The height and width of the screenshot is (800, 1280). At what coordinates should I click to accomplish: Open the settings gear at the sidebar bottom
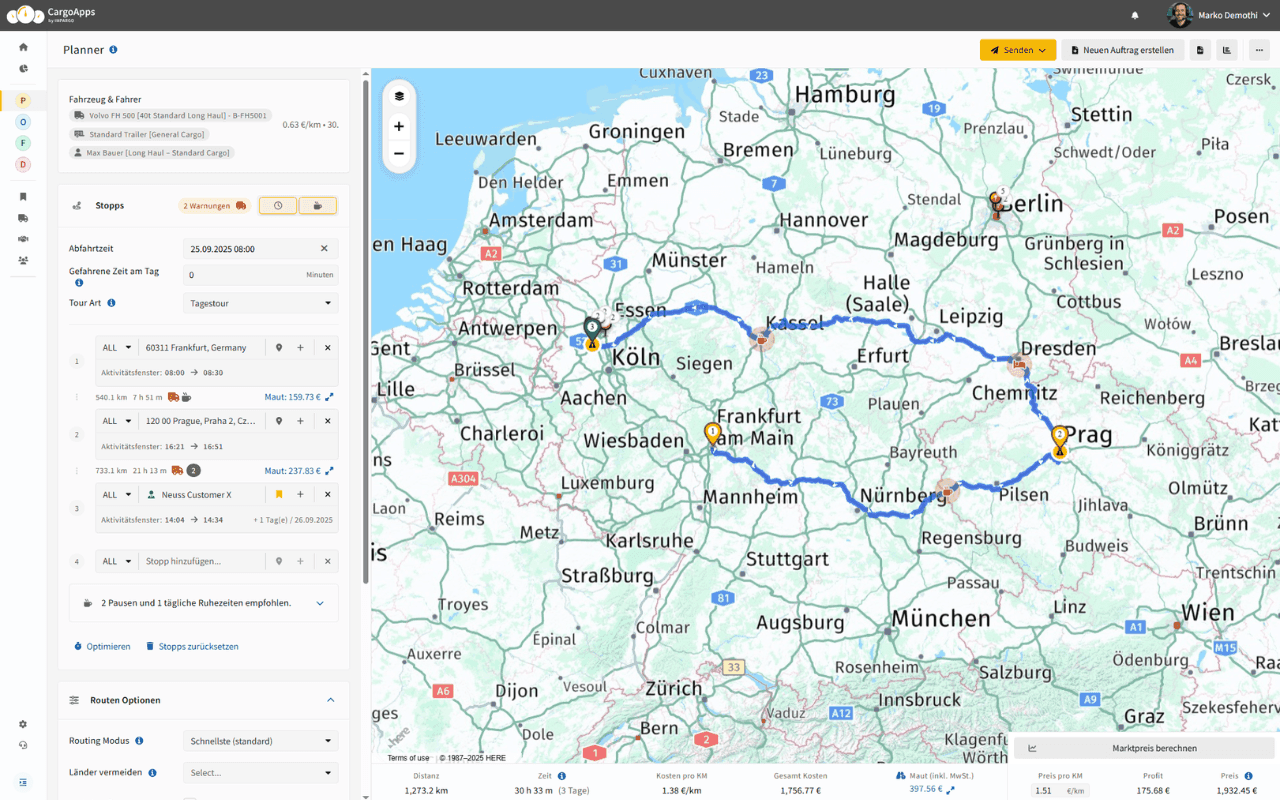pyautogui.click(x=22, y=723)
